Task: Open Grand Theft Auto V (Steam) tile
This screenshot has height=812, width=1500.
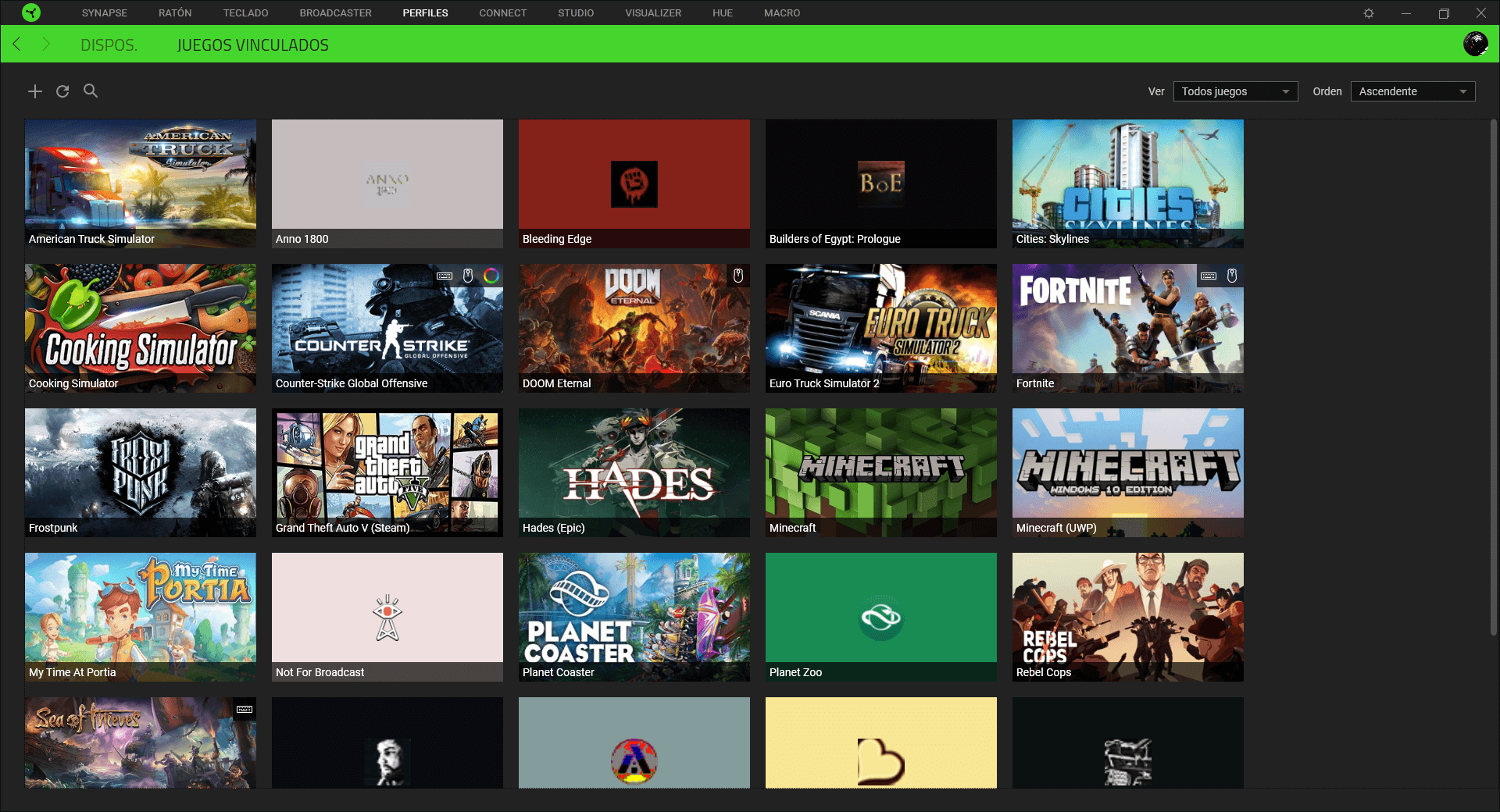Action: pyautogui.click(x=387, y=472)
